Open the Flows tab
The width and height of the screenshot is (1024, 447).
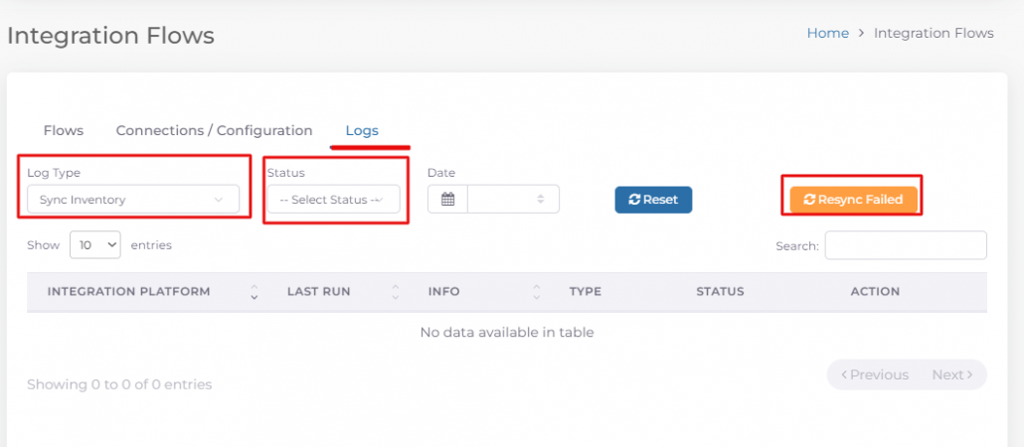click(63, 131)
